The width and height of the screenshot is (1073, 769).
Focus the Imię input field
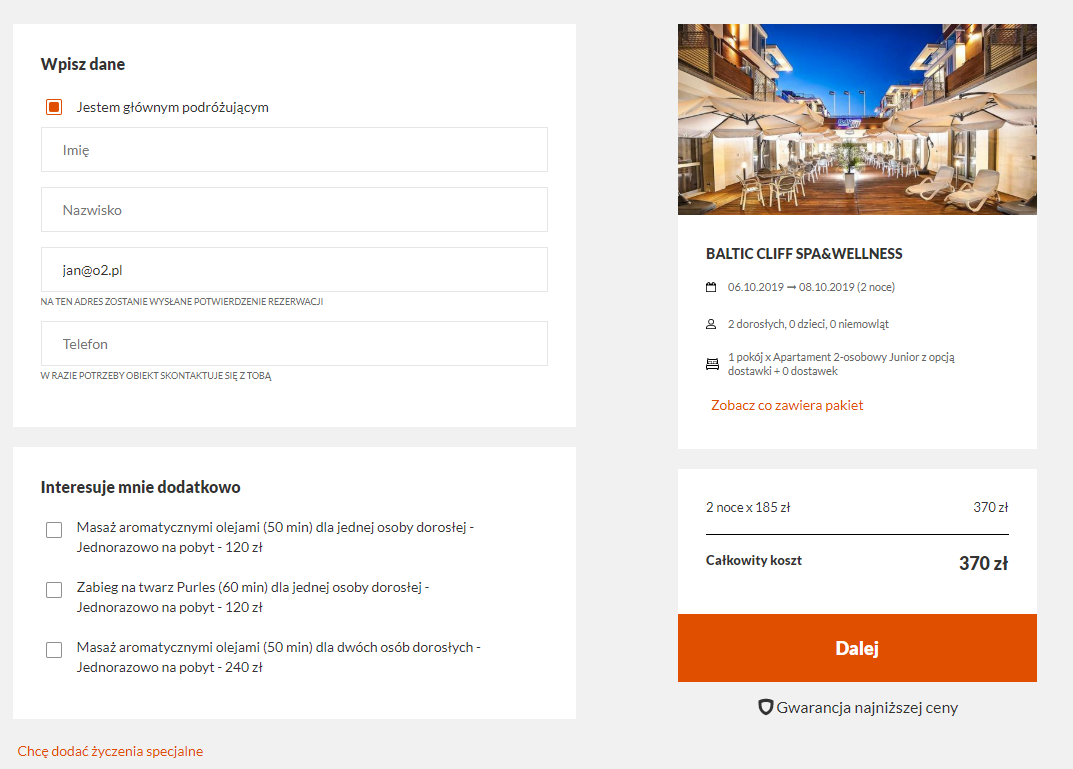pos(294,150)
